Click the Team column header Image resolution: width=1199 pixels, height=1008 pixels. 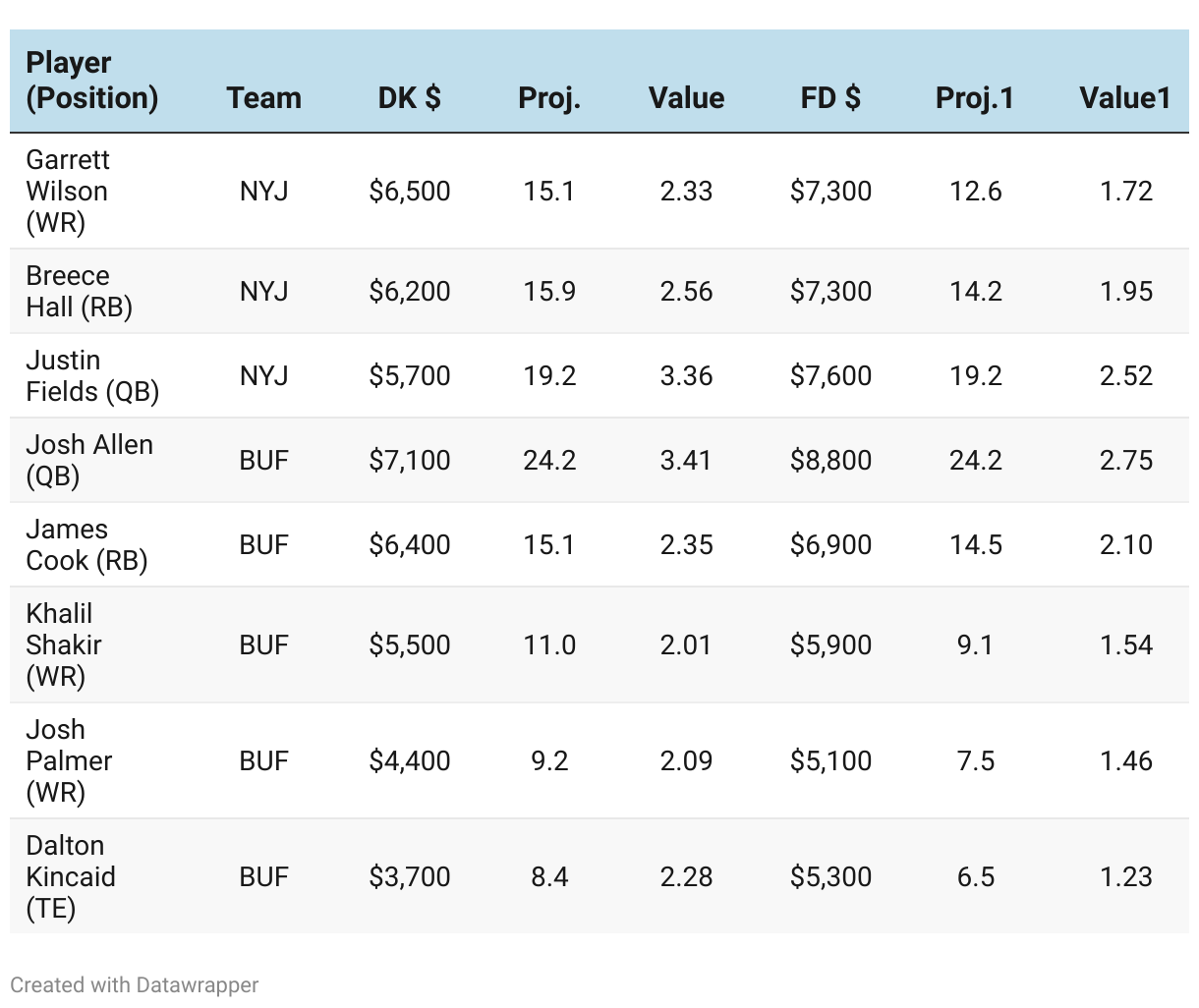point(263,98)
